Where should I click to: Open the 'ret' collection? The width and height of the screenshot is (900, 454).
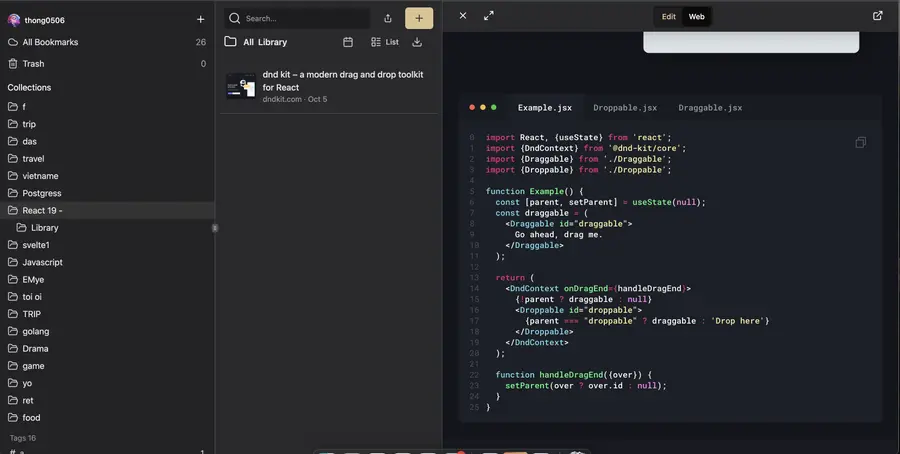107,400
